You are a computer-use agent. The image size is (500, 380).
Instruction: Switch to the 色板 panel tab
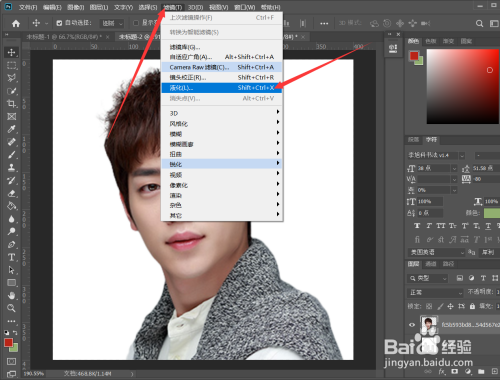(431, 41)
